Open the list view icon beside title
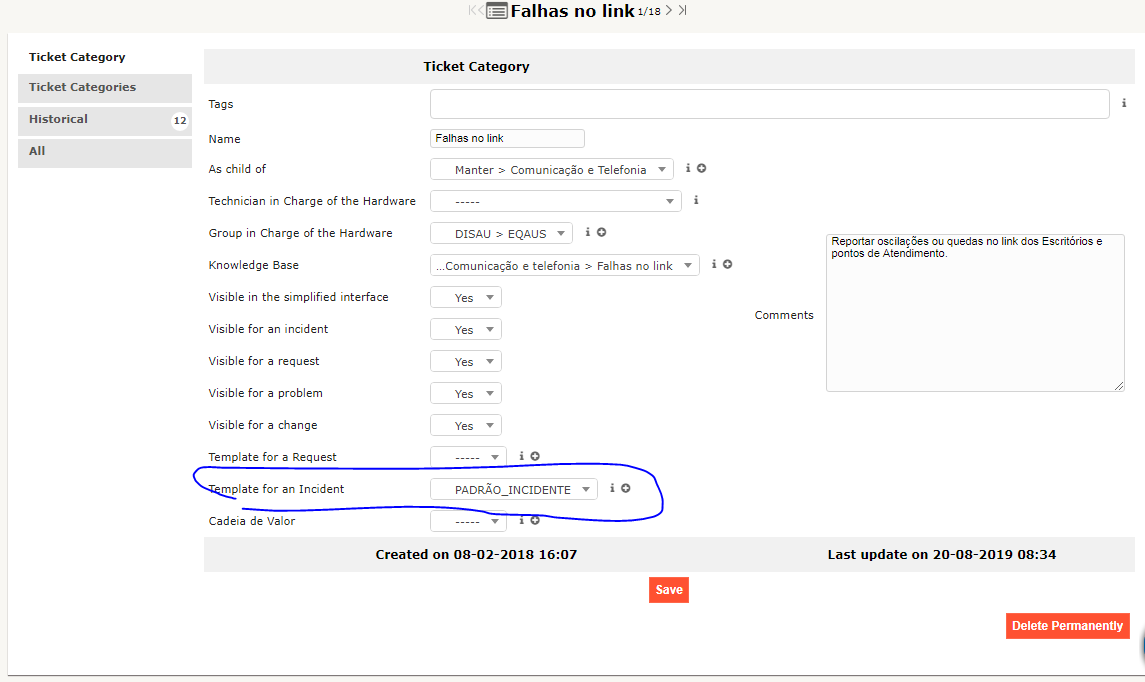1145x682 pixels. tap(497, 12)
